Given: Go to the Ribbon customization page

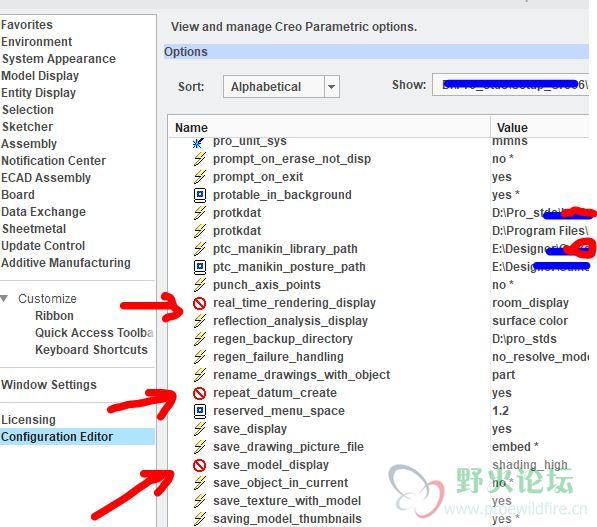Looking at the screenshot, I should 54,316.
